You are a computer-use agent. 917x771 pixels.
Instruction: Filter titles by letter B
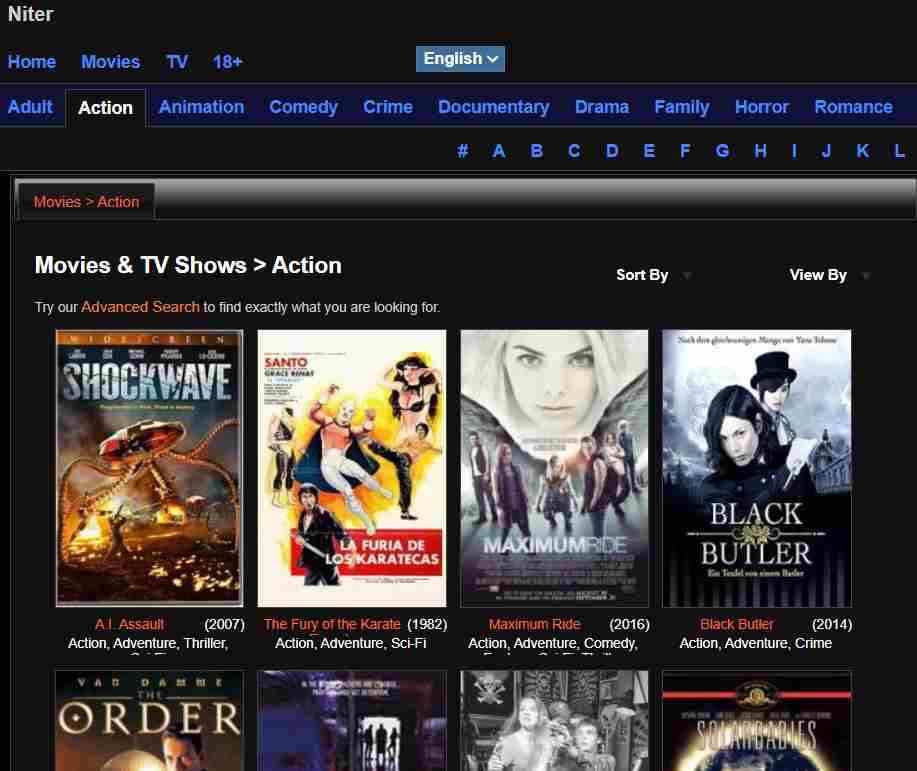point(536,151)
